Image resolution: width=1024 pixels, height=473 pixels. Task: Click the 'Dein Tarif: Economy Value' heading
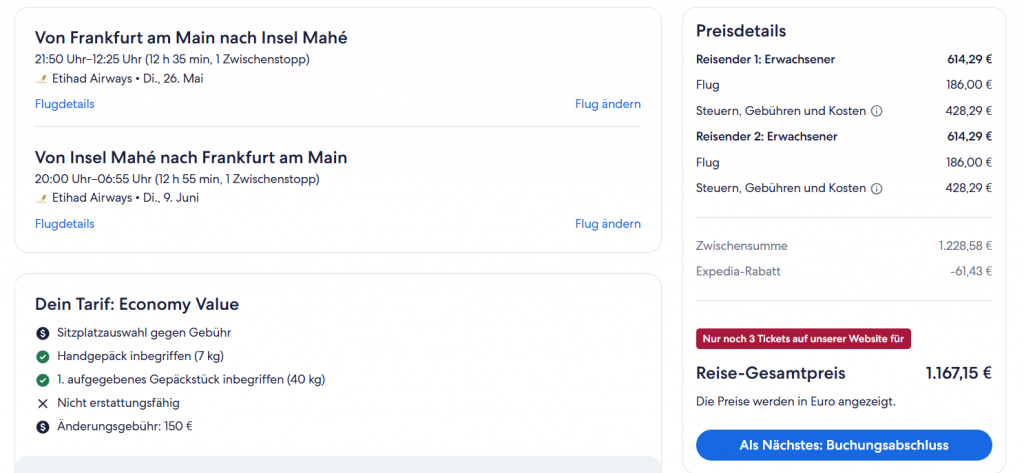[137, 304]
